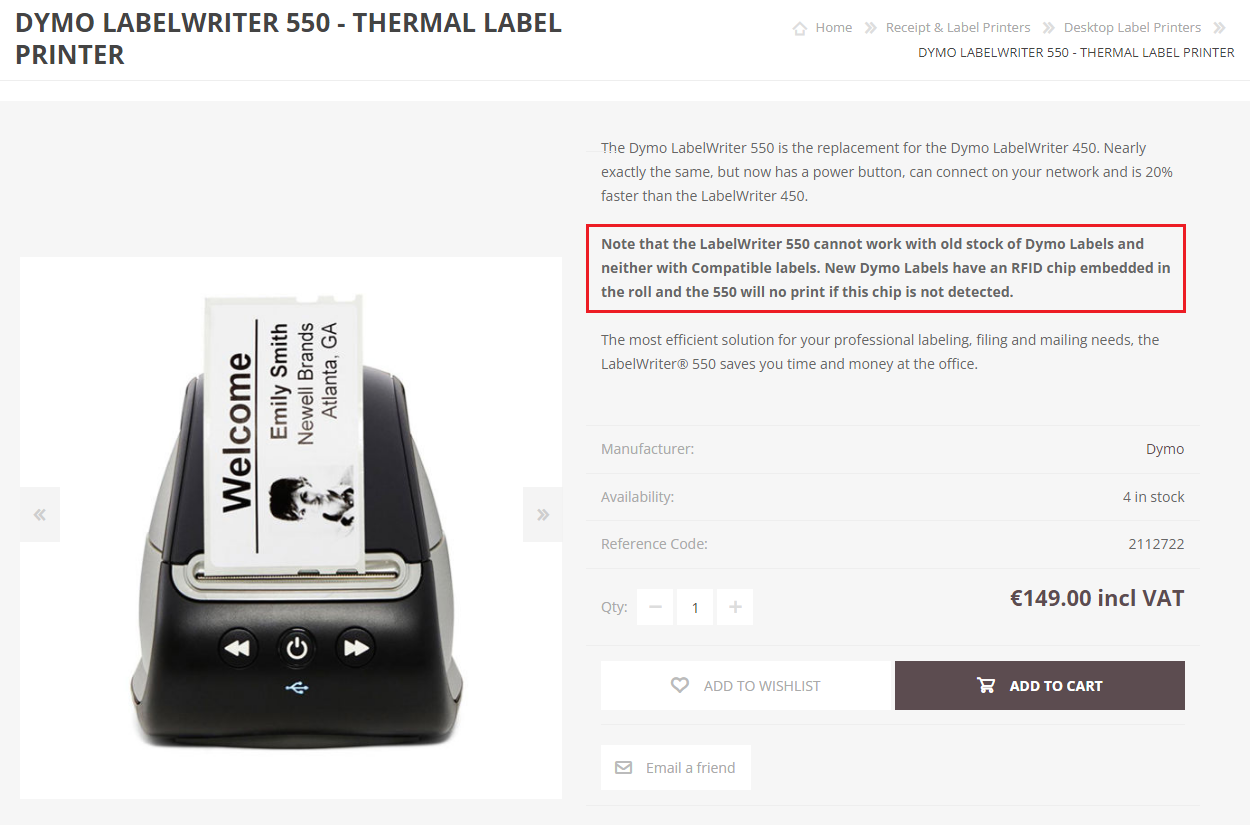Decrease quantity with the minus button
1250x825 pixels.
click(655, 607)
